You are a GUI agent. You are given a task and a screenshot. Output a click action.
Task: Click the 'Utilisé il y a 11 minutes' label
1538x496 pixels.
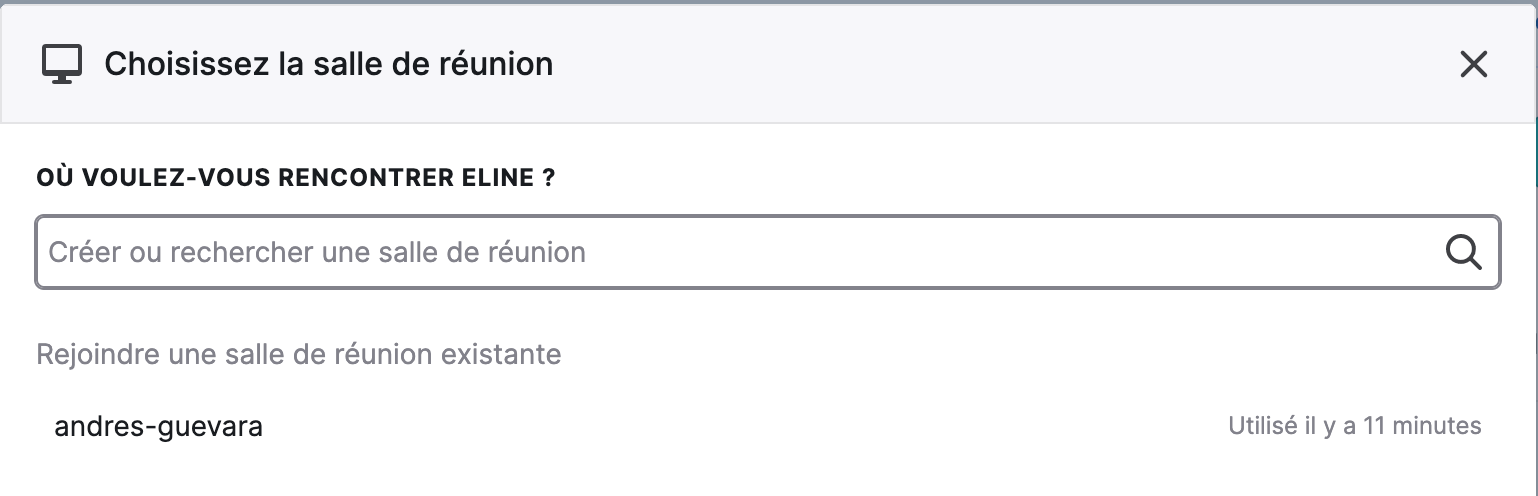pyautogui.click(x=1354, y=426)
